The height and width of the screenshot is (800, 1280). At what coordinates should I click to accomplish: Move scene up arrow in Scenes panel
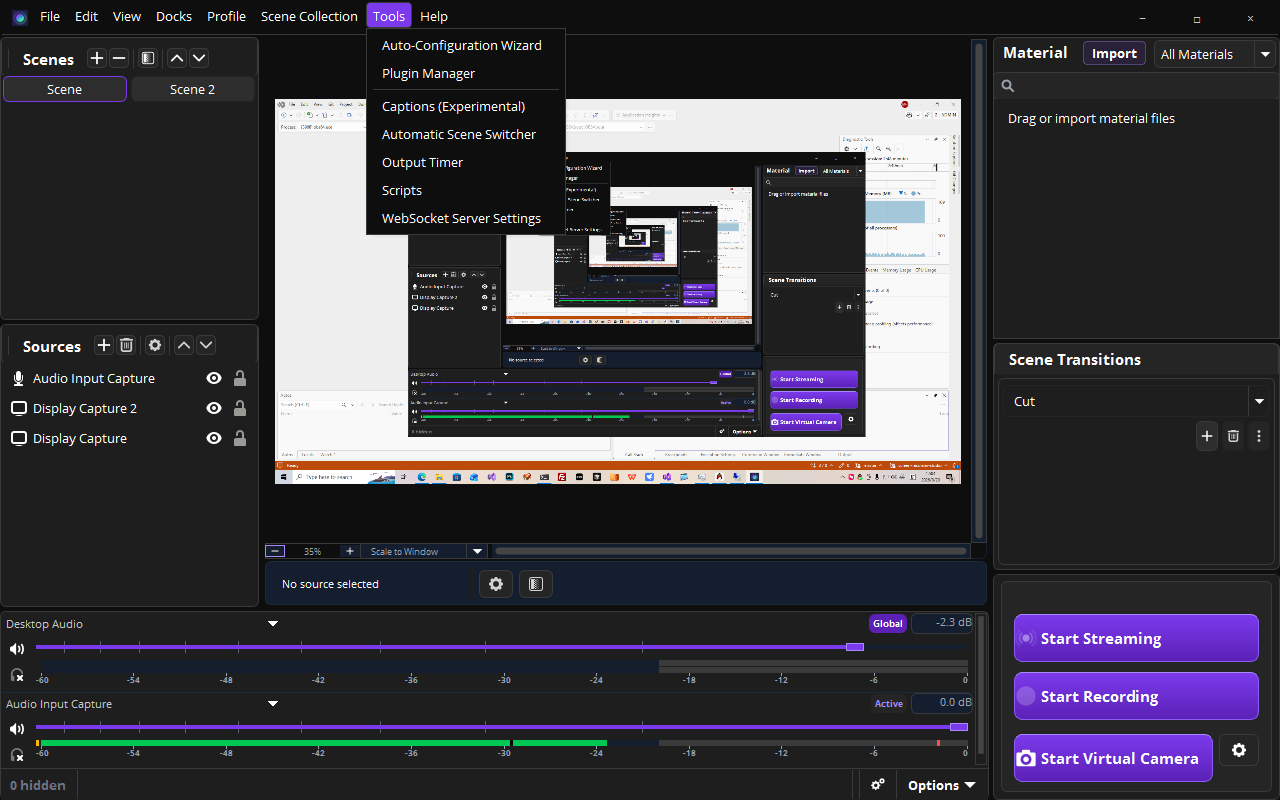pyautogui.click(x=177, y=59)
